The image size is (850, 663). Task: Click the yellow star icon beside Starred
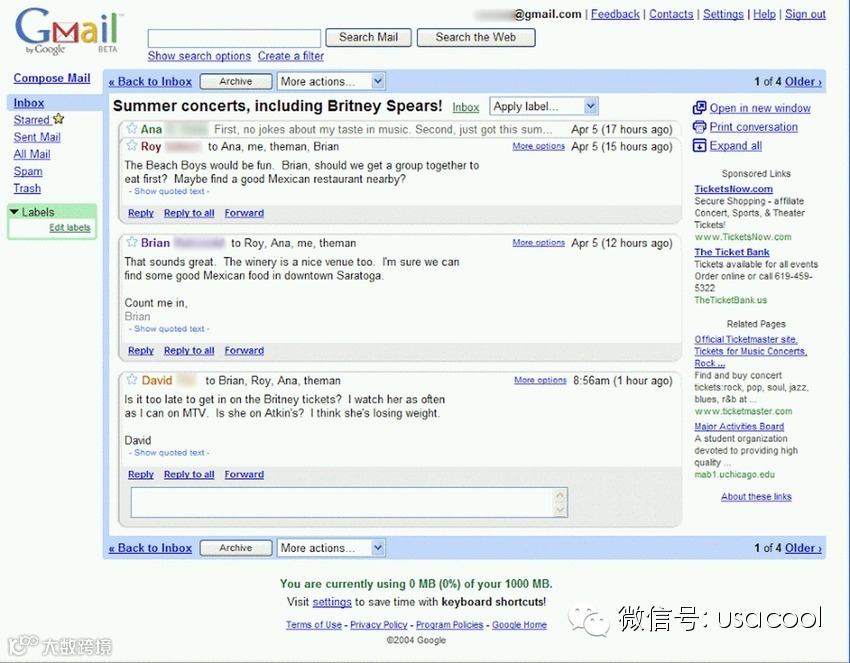pos(59,119)
